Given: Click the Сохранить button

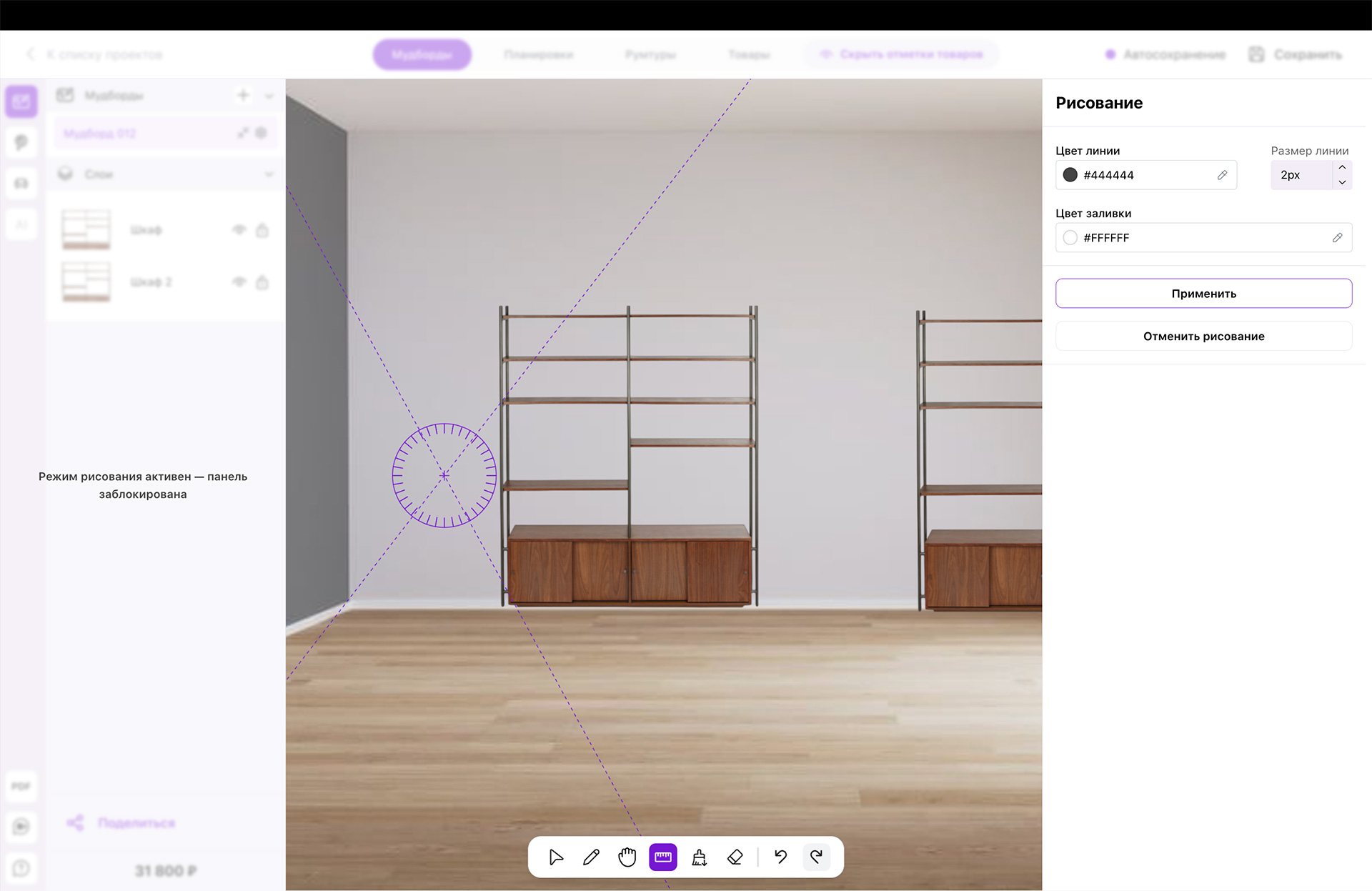Looking at the screenshot, I should point(1296,54).
